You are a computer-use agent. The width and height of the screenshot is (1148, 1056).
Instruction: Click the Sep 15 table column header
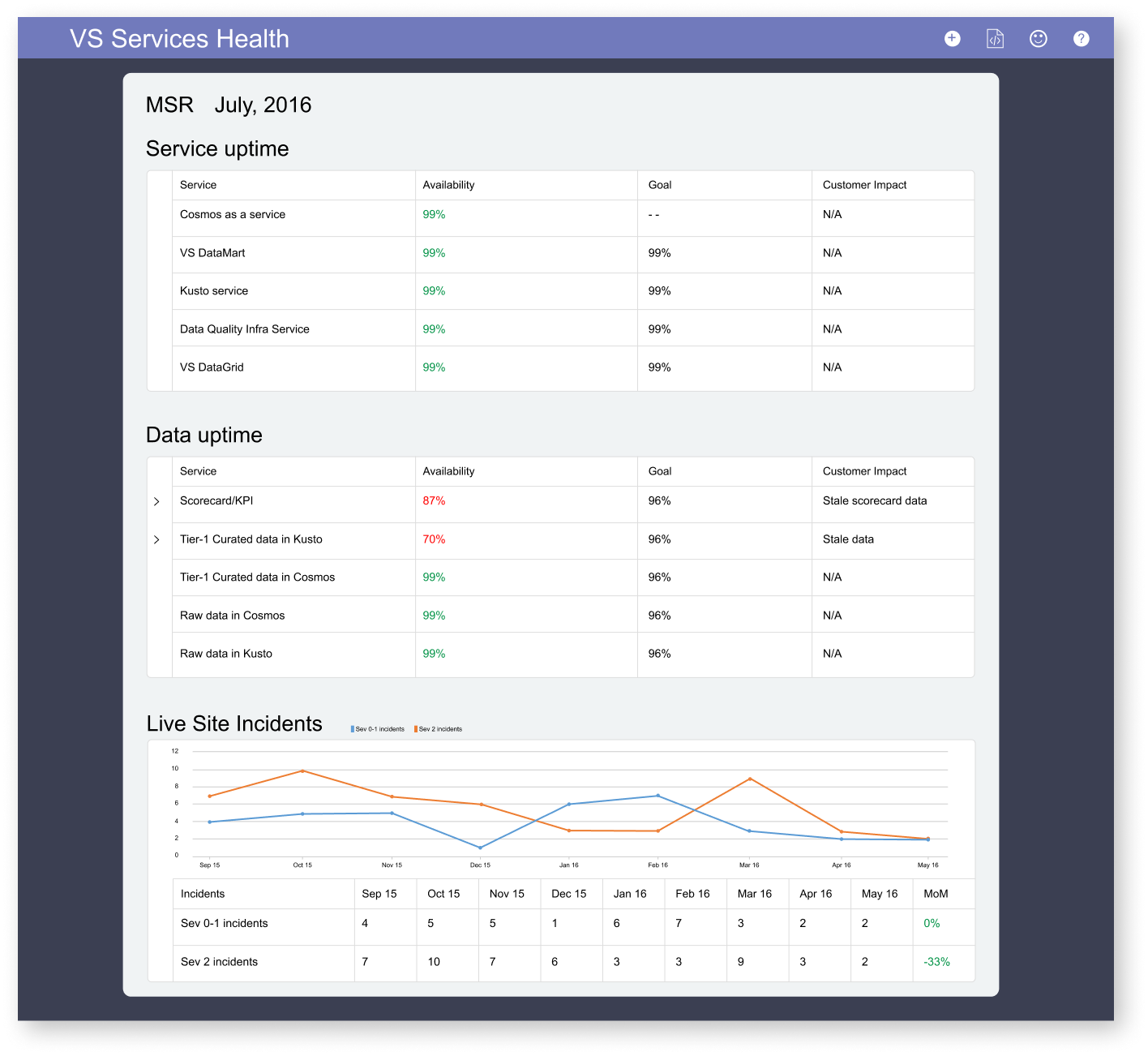(379, 894)
